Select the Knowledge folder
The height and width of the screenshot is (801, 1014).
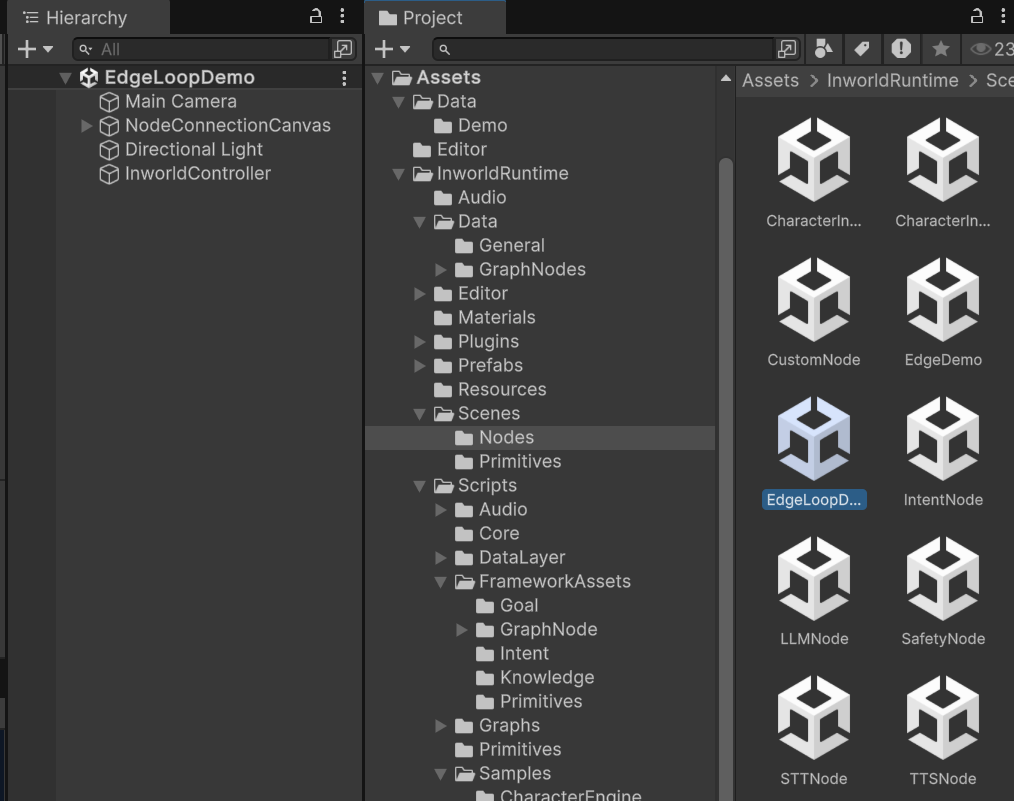tap(535, 678)
